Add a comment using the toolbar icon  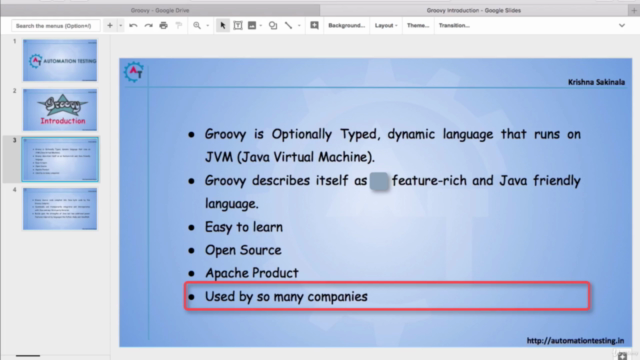coord(314,25)
